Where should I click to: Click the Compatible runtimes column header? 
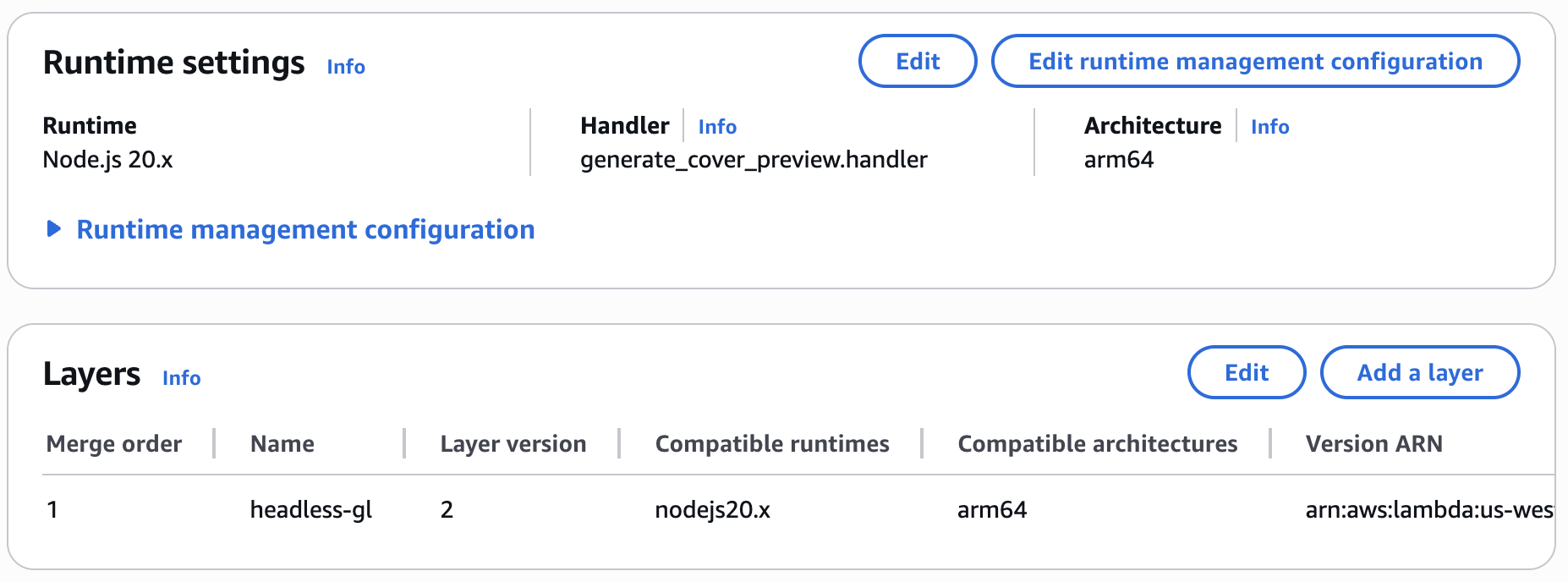[x=772, y=444]
